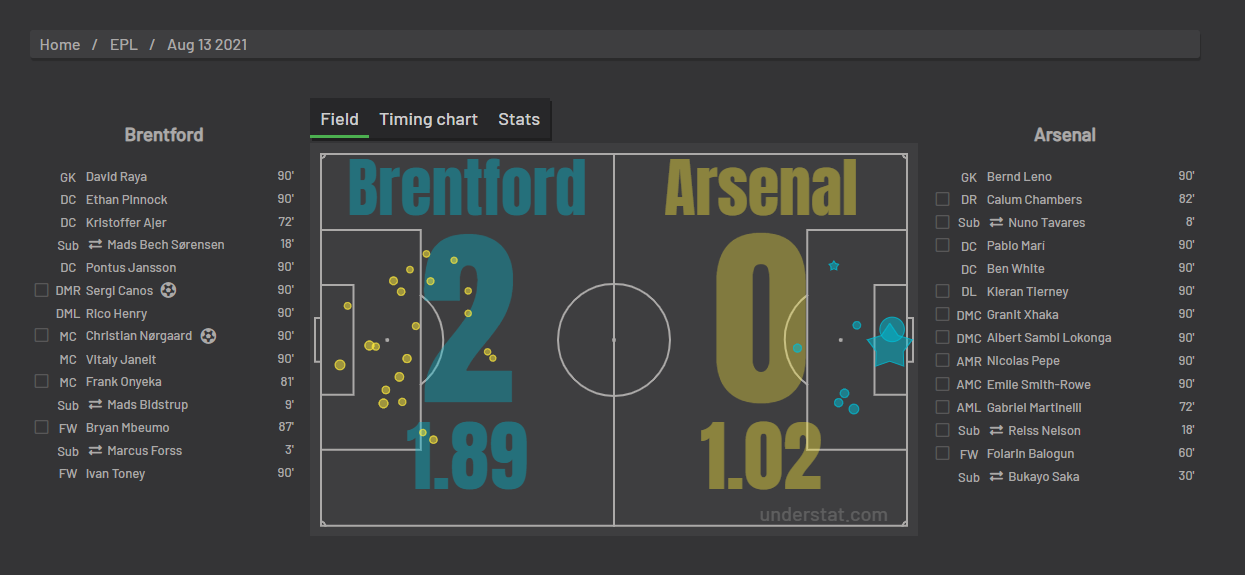1245x575 pixels.
Task: Click the goal ball icon beside Sergi Canos
Action: point(168,290)
